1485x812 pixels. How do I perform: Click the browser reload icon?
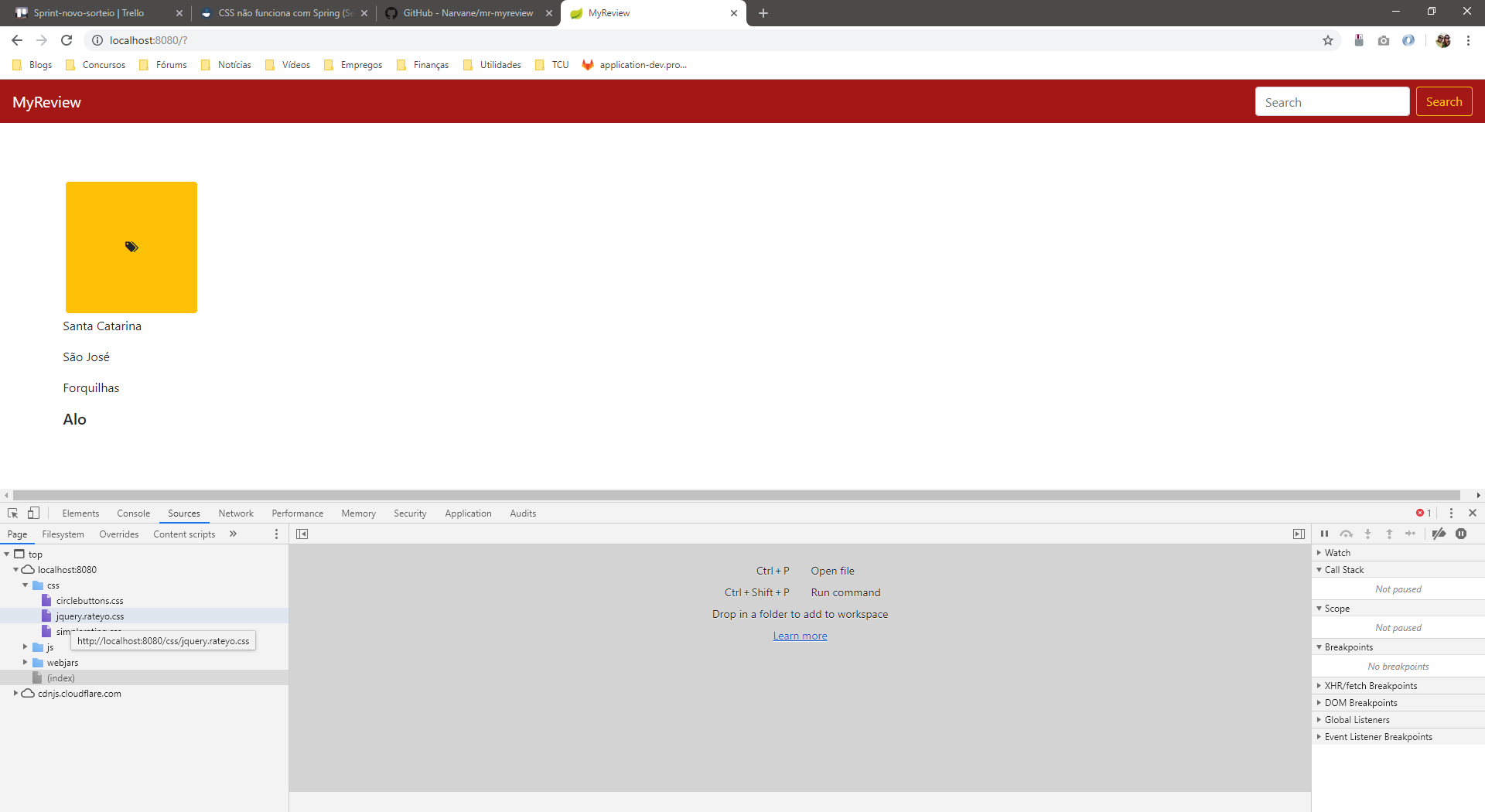pos(67,40)
